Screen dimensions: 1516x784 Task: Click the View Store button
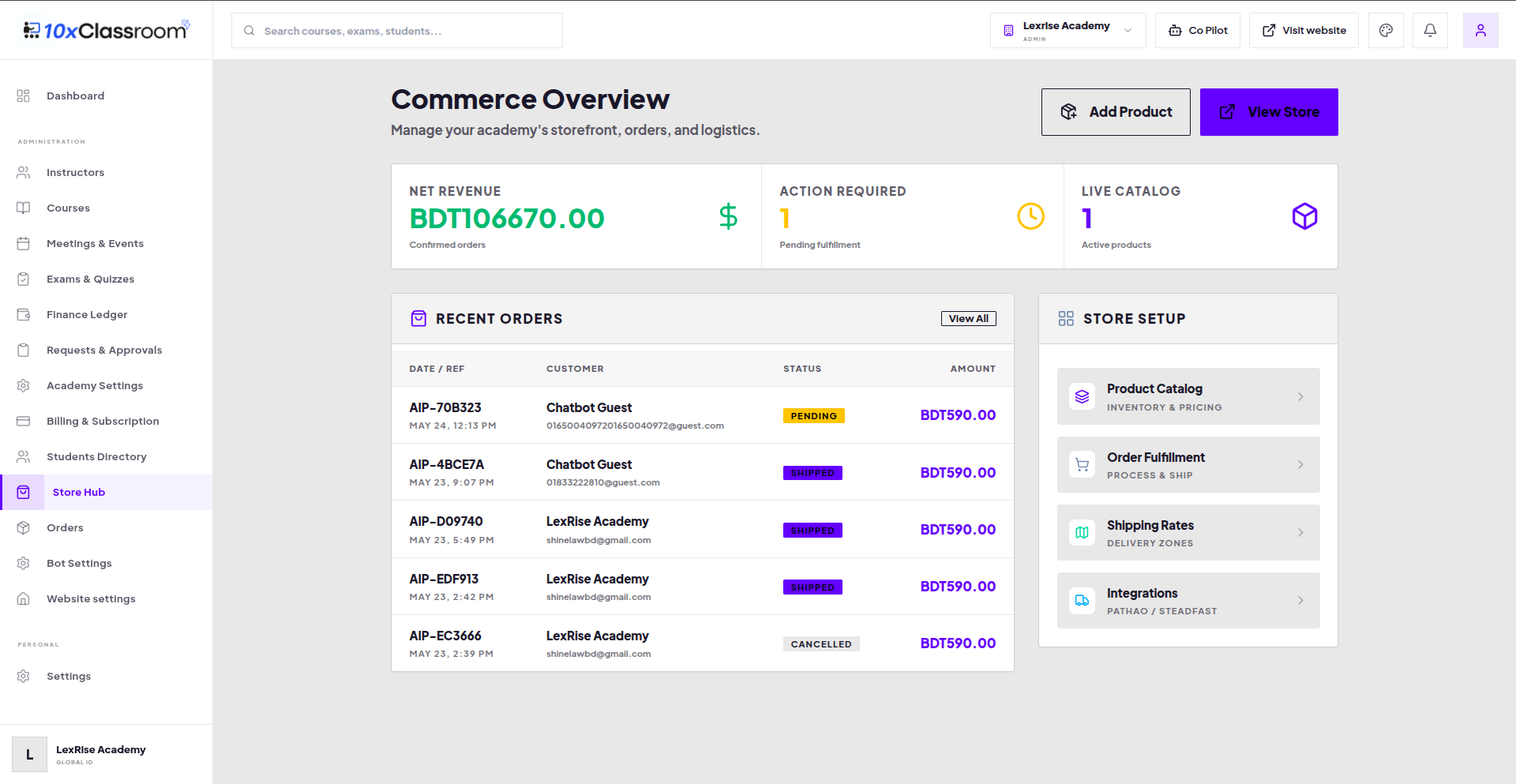[1269, 112]
